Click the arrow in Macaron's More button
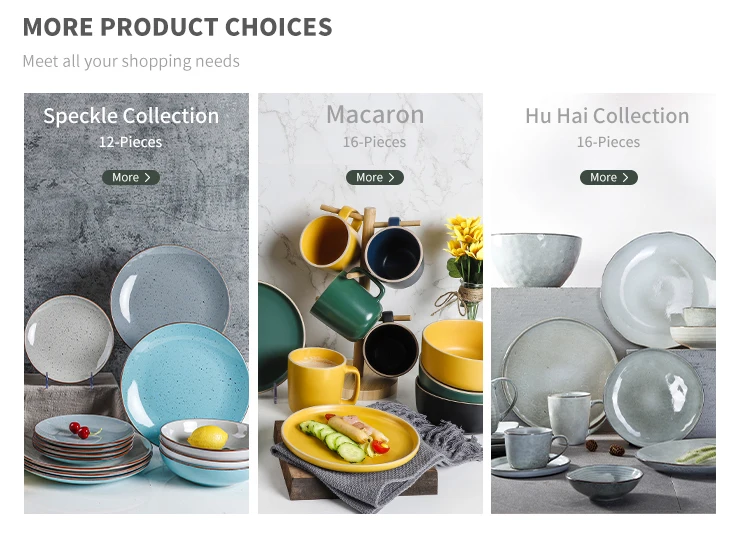 click(391, 177)
